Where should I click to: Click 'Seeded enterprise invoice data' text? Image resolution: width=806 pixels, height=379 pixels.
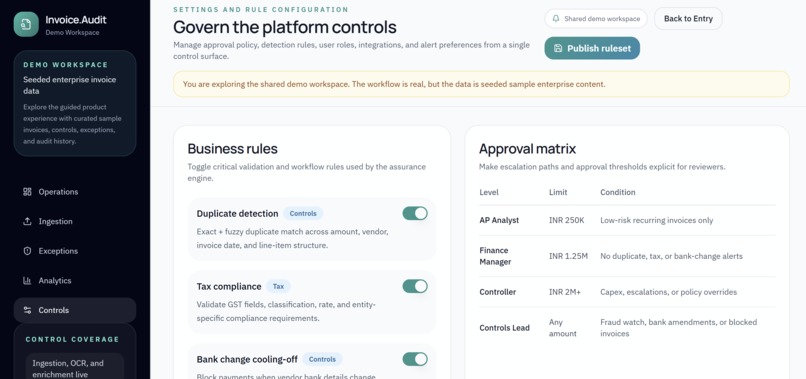69,85
